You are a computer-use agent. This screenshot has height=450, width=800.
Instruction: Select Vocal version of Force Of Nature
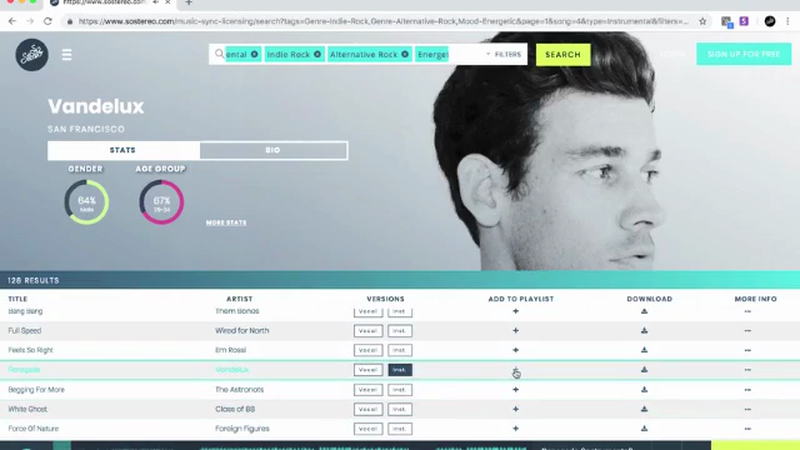pos(368,429)
